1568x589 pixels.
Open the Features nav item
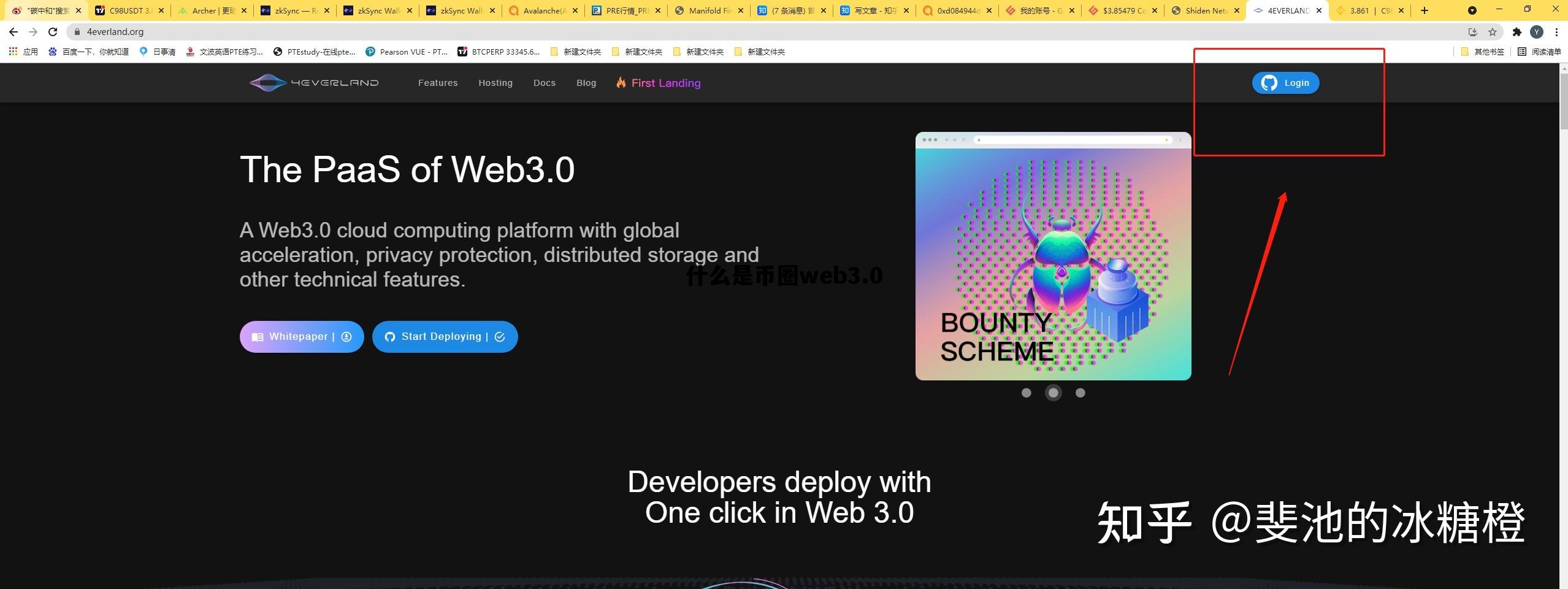[438, 83]
